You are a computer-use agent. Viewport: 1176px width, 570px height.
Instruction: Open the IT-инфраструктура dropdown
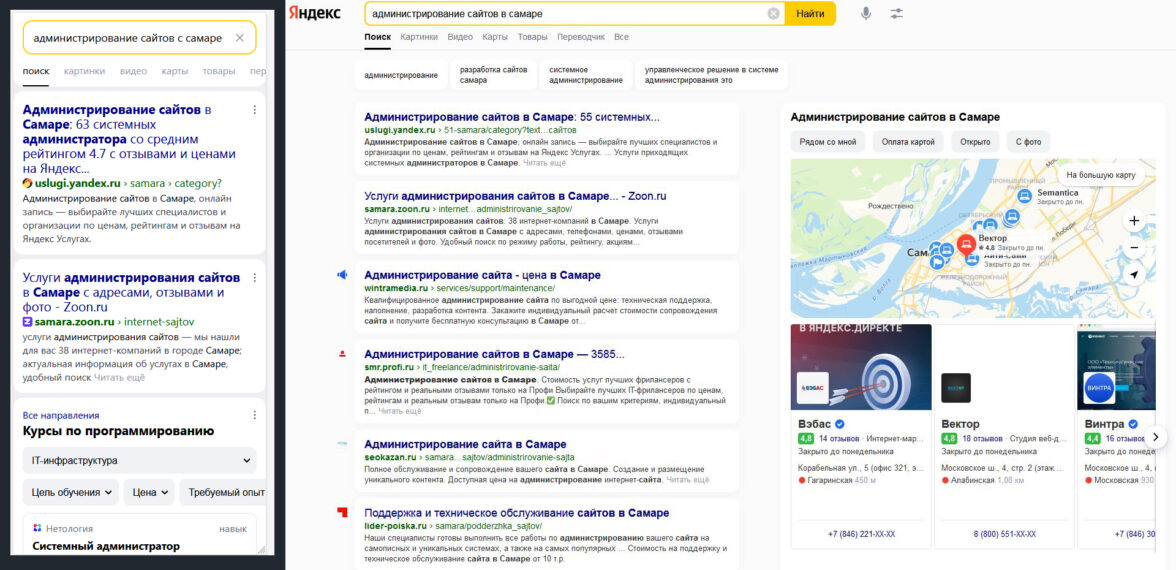click(x=139, y=461)
